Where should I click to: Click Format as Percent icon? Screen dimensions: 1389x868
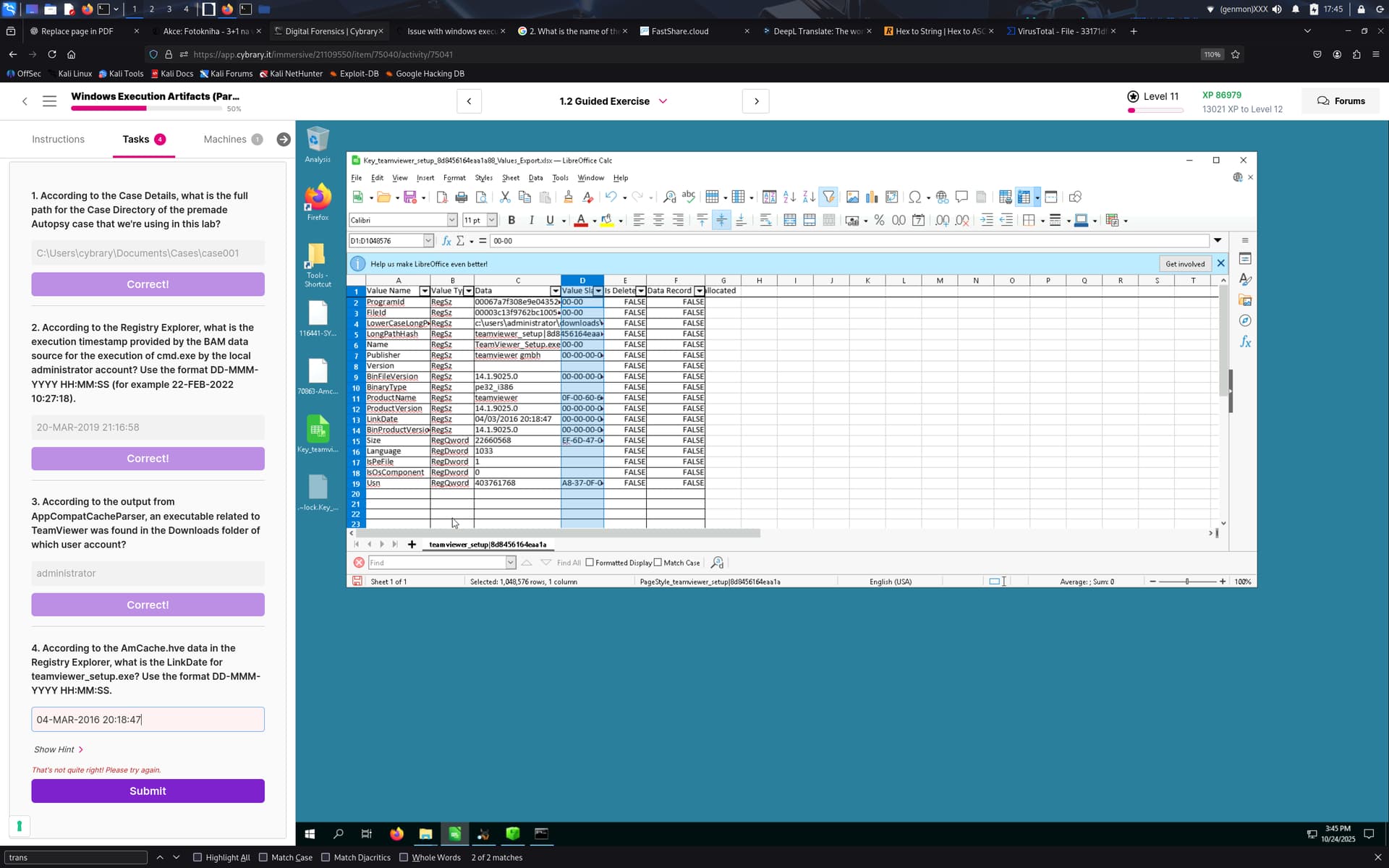click(879, 220)
